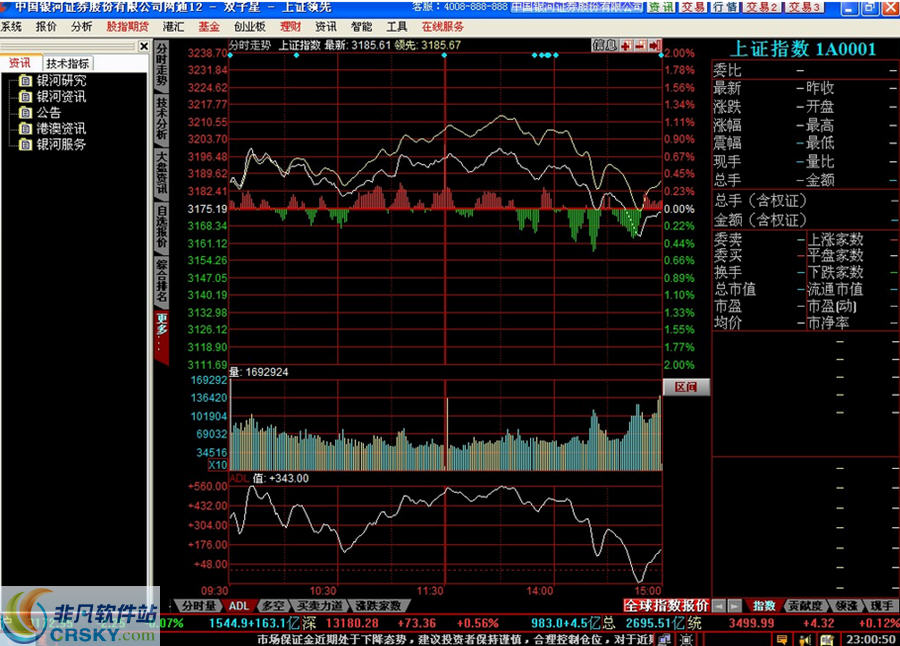Open the 资讯 menu in menu bar
This screenshot has height=646, width=900.
pos(326,27)
